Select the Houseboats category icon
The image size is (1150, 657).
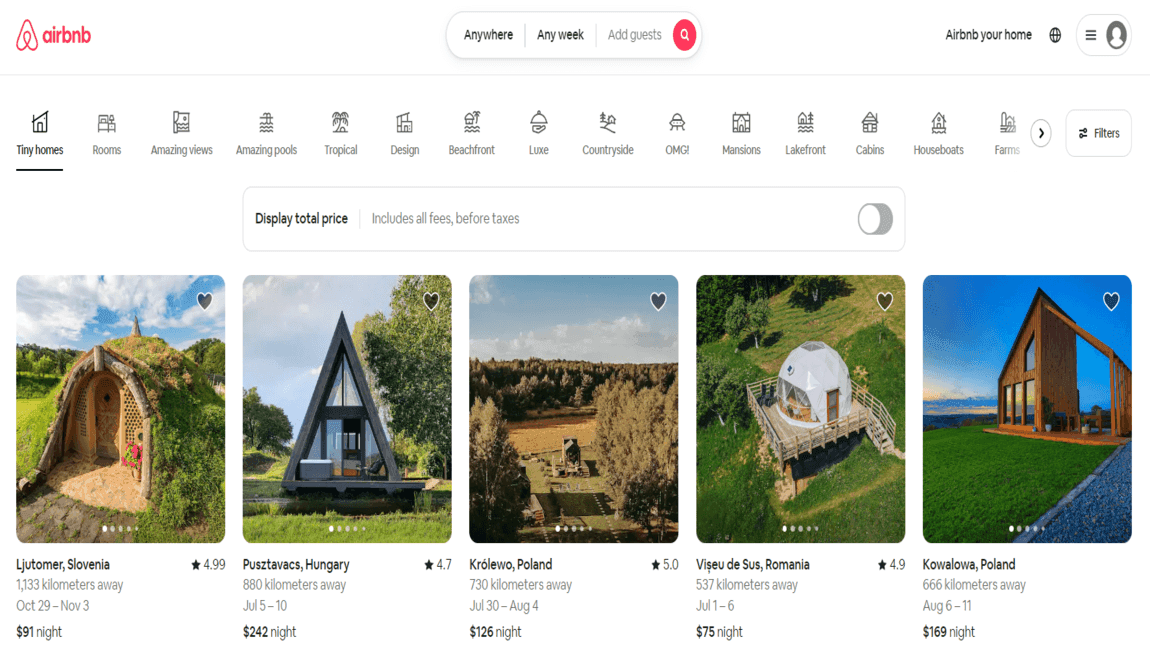(938, 125)
